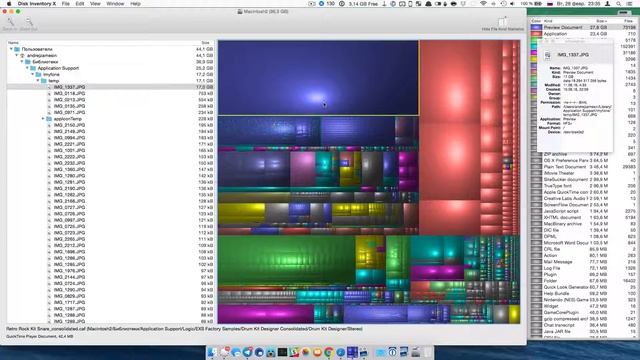Select the Application kind row
640x360 pixels.
[584, 34]
